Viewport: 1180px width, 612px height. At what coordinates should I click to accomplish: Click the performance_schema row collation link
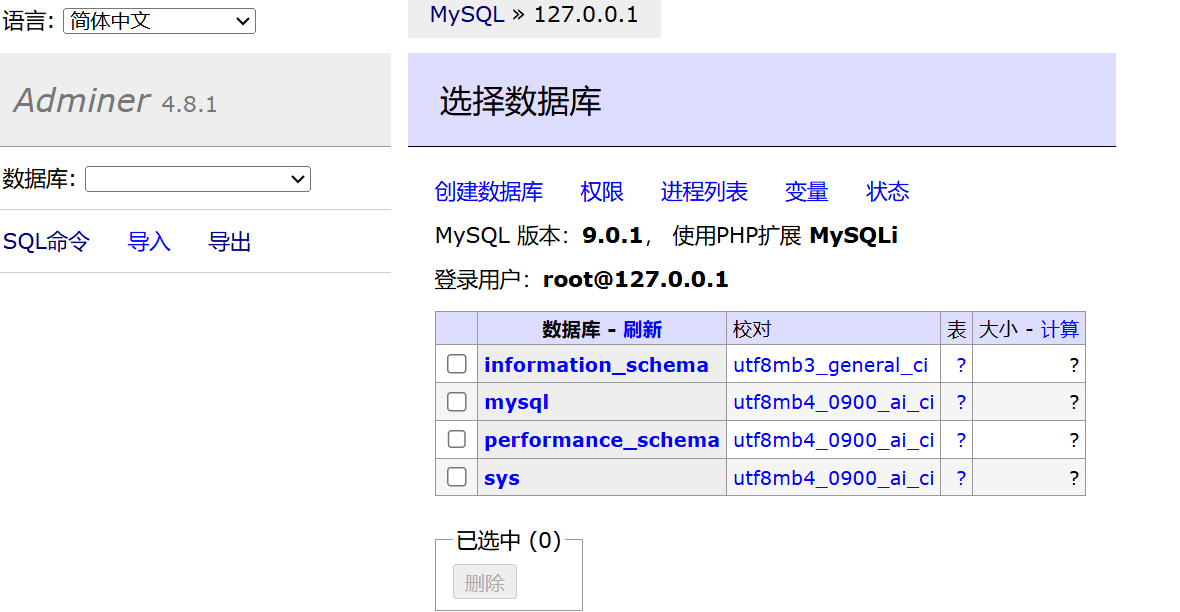(834, 440)
